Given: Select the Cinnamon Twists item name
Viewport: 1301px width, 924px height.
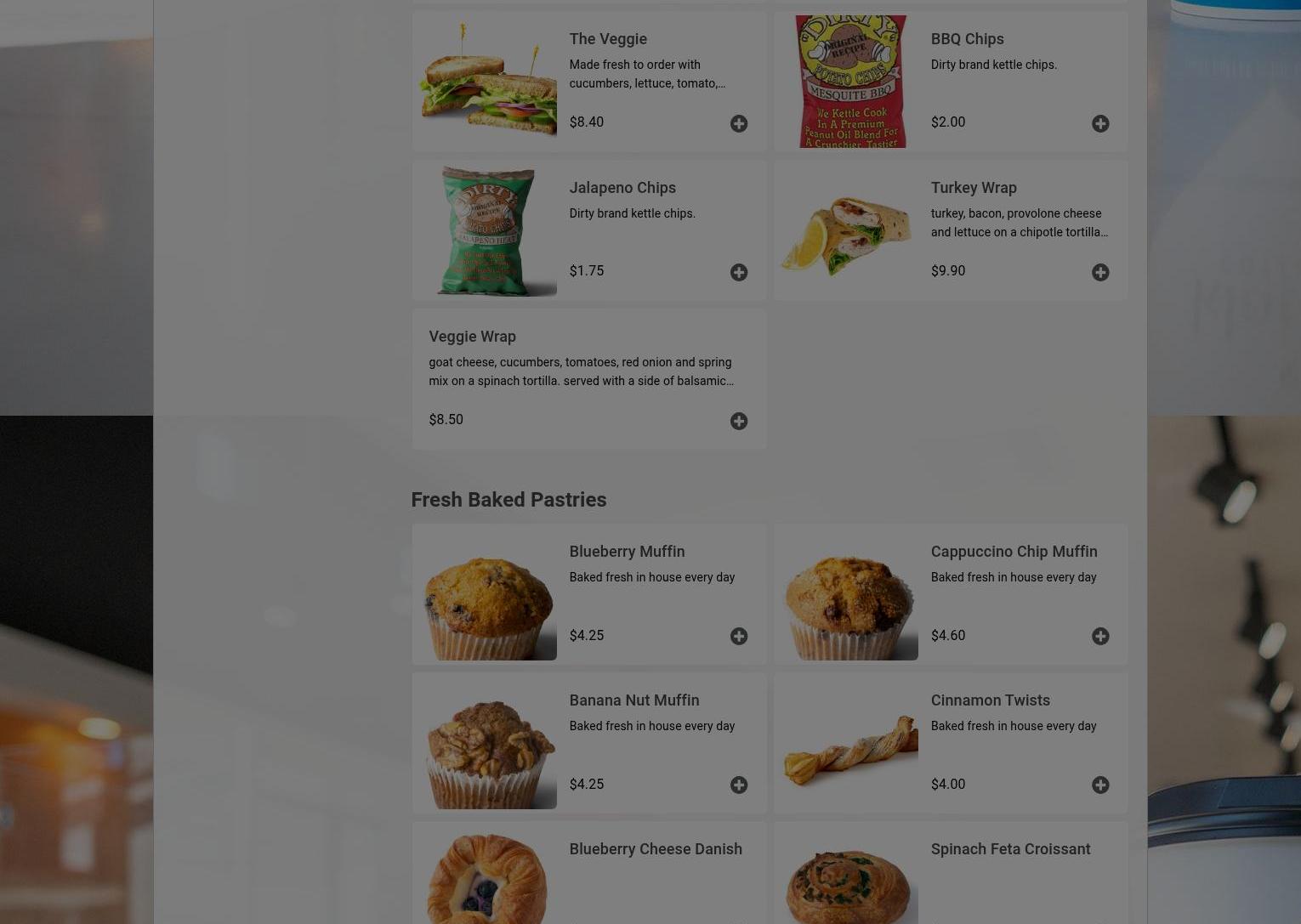Looking at the screenshot, I should point(990,700).
